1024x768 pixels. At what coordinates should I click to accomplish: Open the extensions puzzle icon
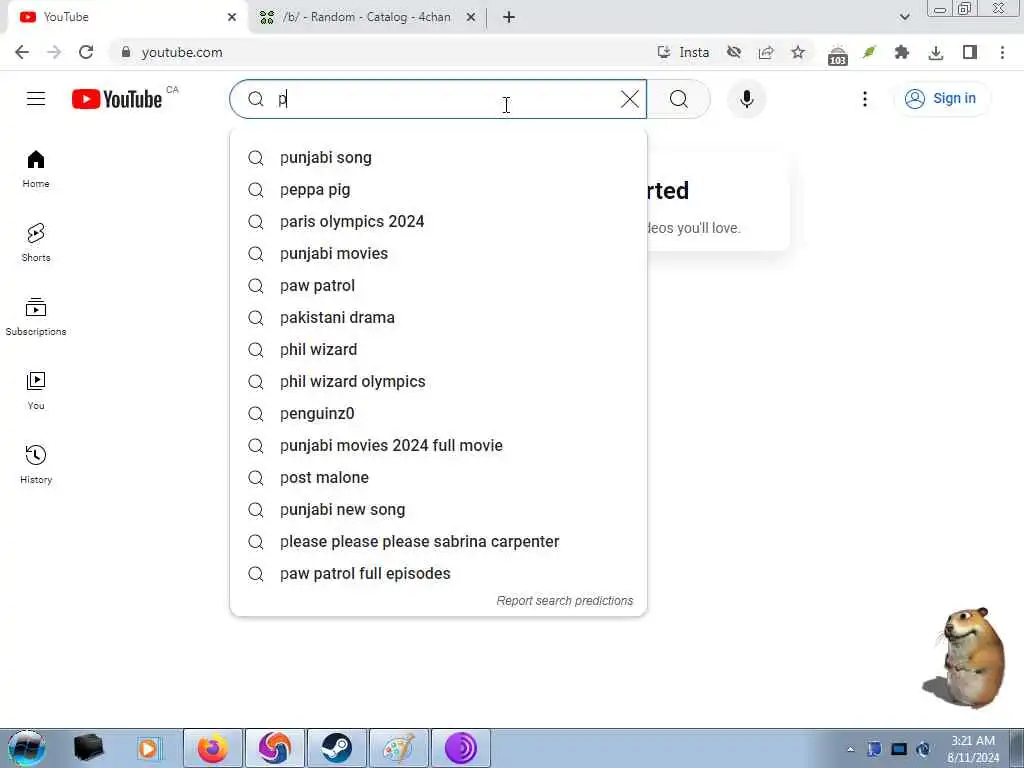(901, 52)
